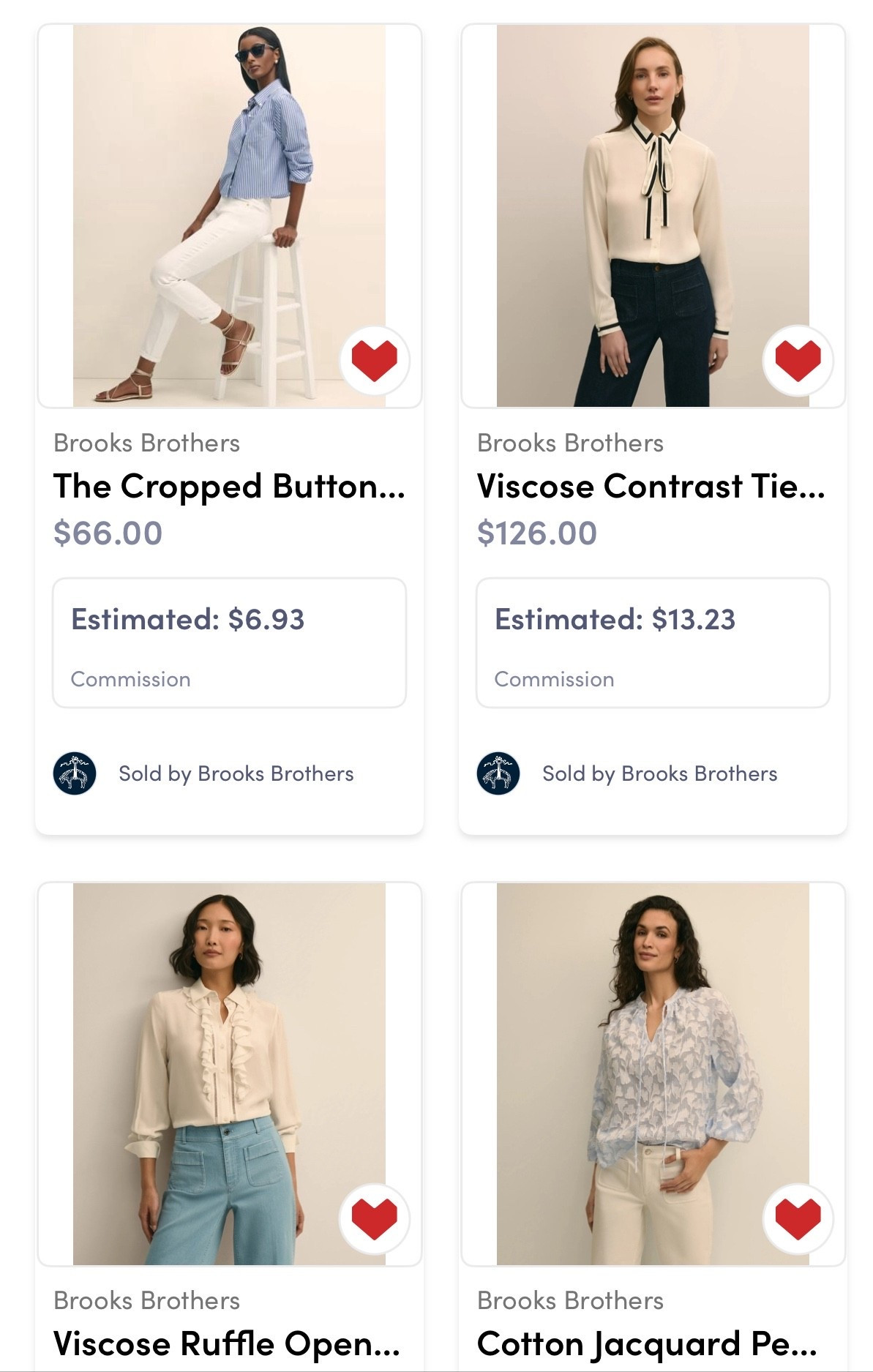873x1372 pixels.
Task: Click "Sold by Brooks Brothers" under $66.00 item
Action: [236, 773]
